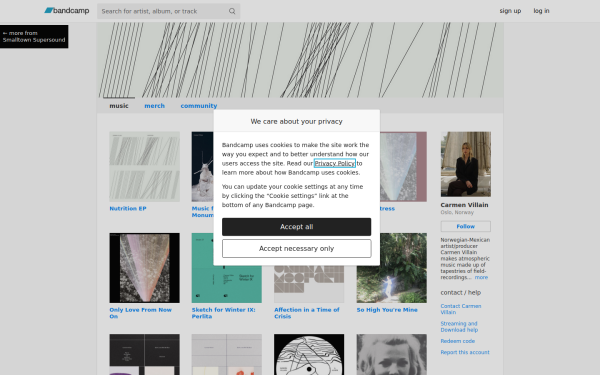Click the striped header banner image
This screenshot has height=375, width=600.
tap(300, 60)
